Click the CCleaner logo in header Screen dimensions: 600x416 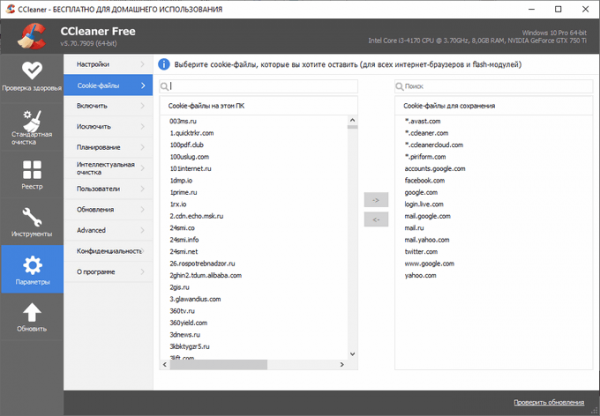pos(31,37)
